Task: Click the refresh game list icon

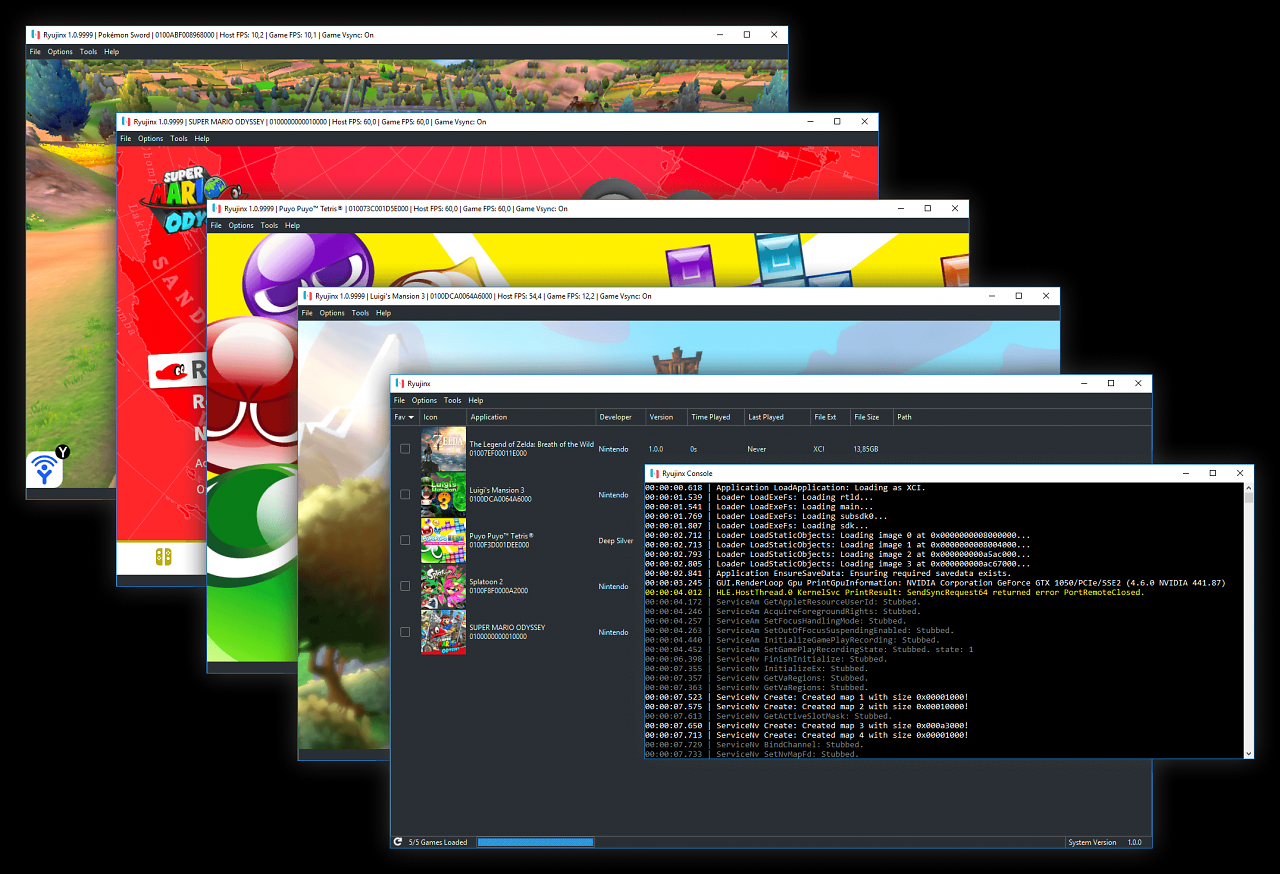Action: pyautogui.click(x=398, y=842)
